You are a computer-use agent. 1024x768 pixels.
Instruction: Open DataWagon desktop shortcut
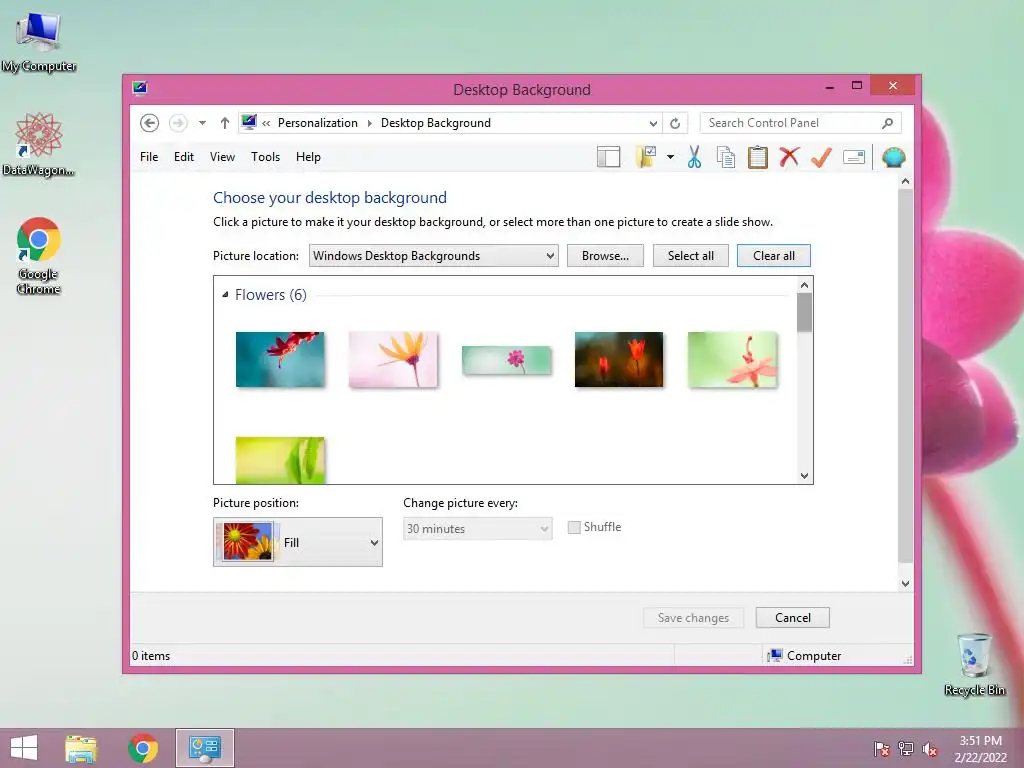click(x=39, y=144)
